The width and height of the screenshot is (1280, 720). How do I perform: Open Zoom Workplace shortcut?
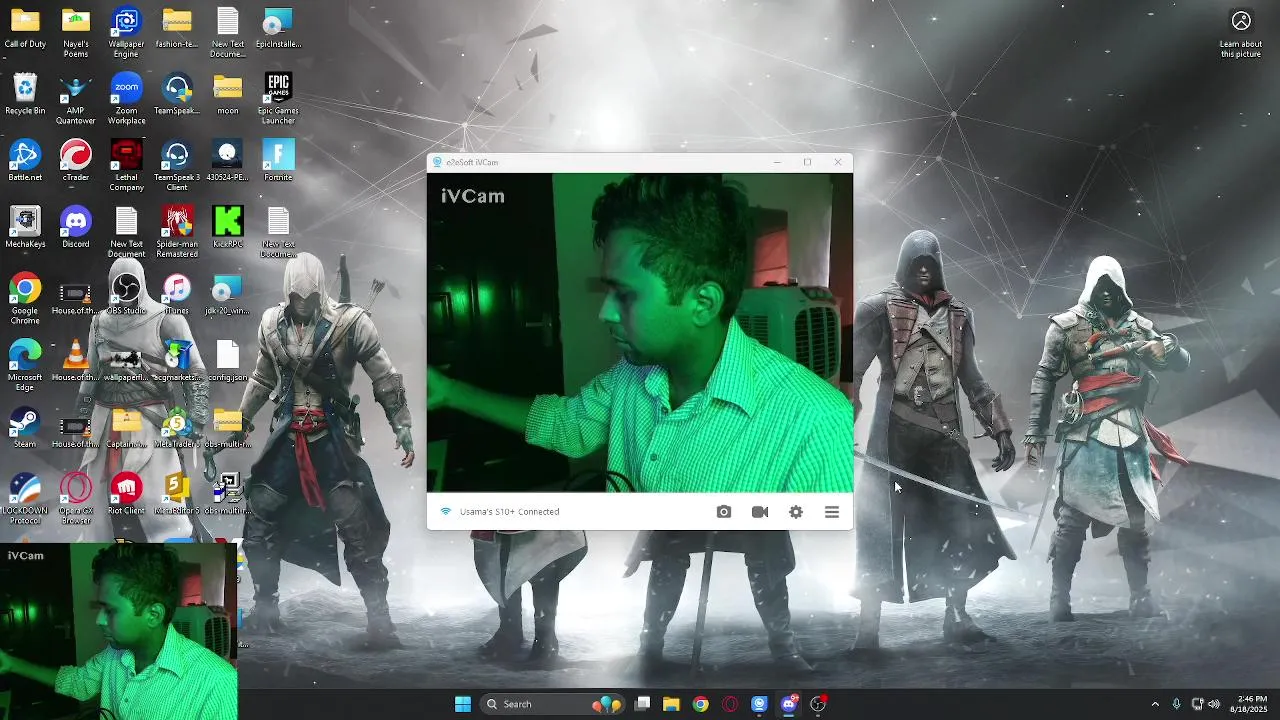(x=126, y=99)
